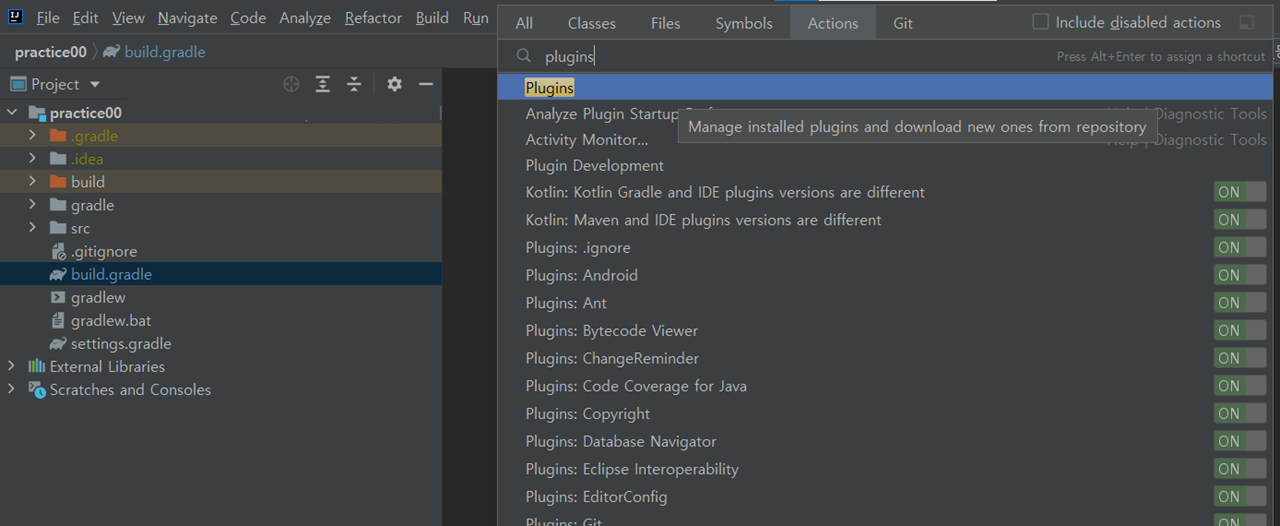Image resolution: width=1280 pixels, height=526 pixels.
Task: Expand the gradle folder
Action: (x=33, y=205)
